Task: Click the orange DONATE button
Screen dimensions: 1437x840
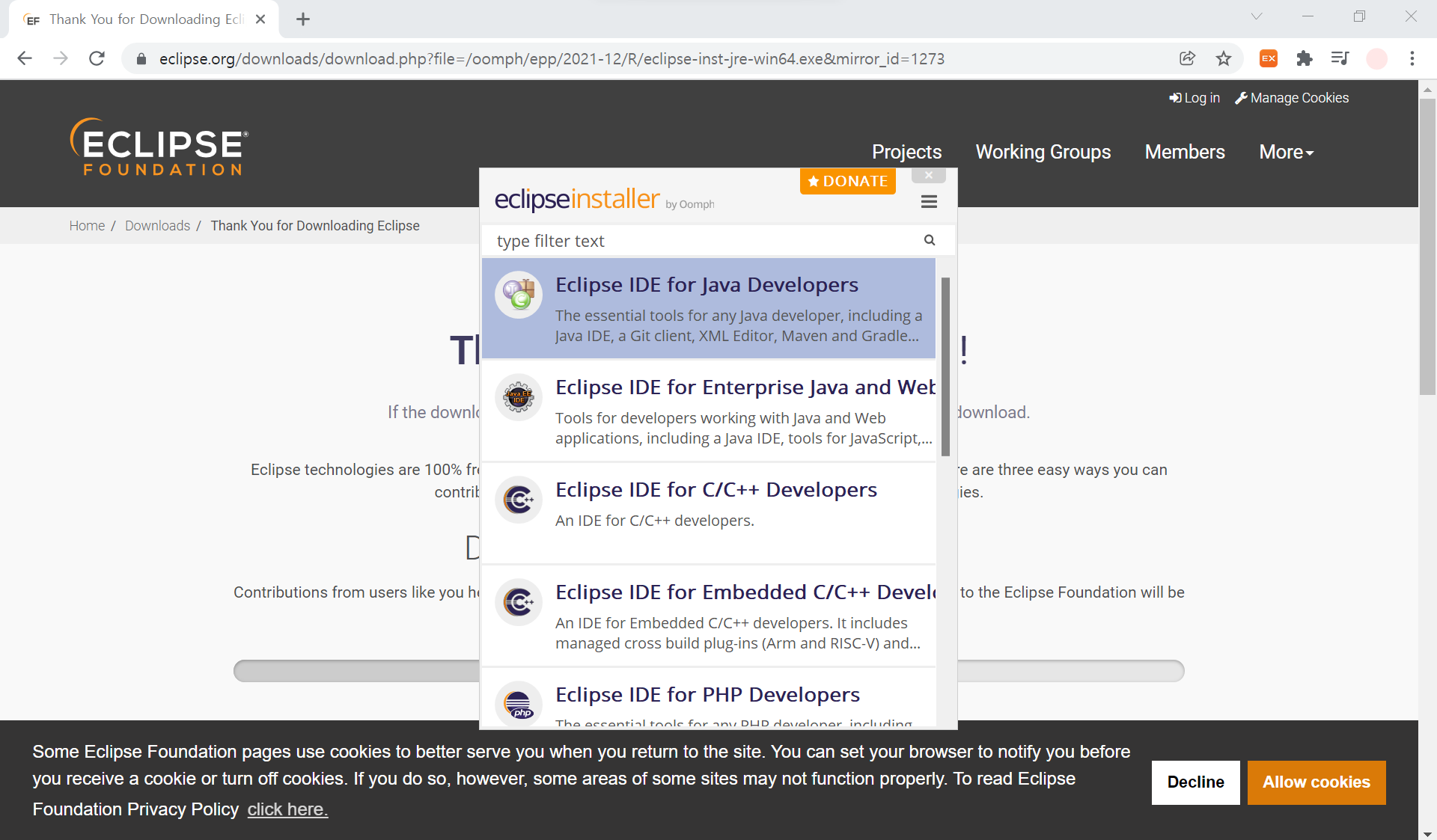Action: (x=847, y=181)
